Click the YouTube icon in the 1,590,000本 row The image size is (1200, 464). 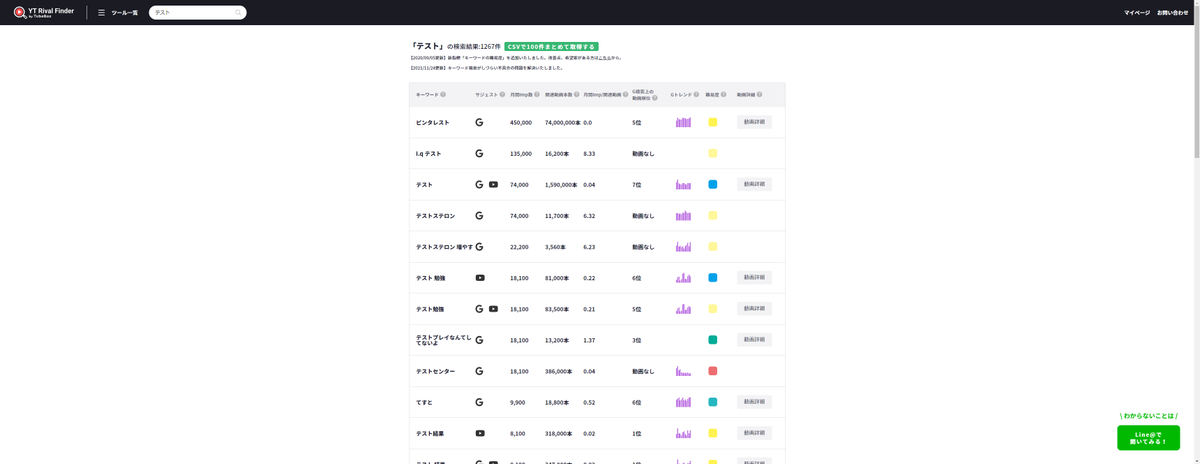[493, 185]
